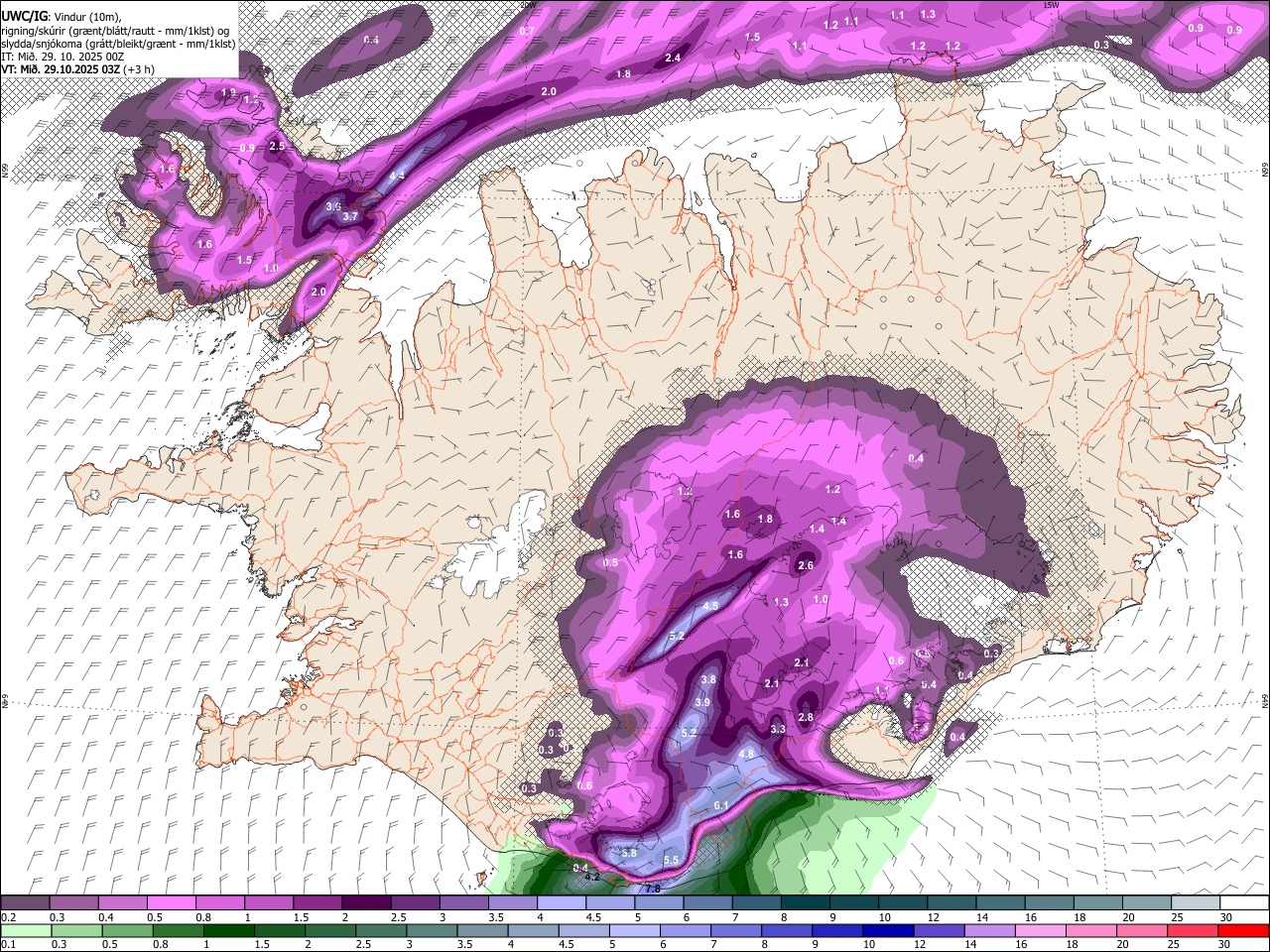1270x952 pixels.
Task: Pick the deep purple 2 swatch, upper legend row
Action: 366,902
